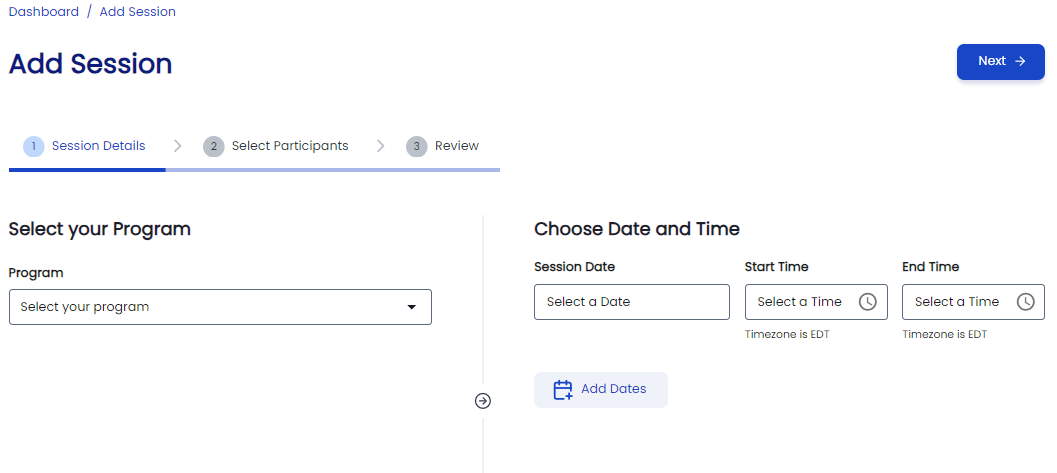Click the calendar icon in Add Dates
This screenshot has width=1057, height=473.
pyautogui.click(x=563, y=390)
